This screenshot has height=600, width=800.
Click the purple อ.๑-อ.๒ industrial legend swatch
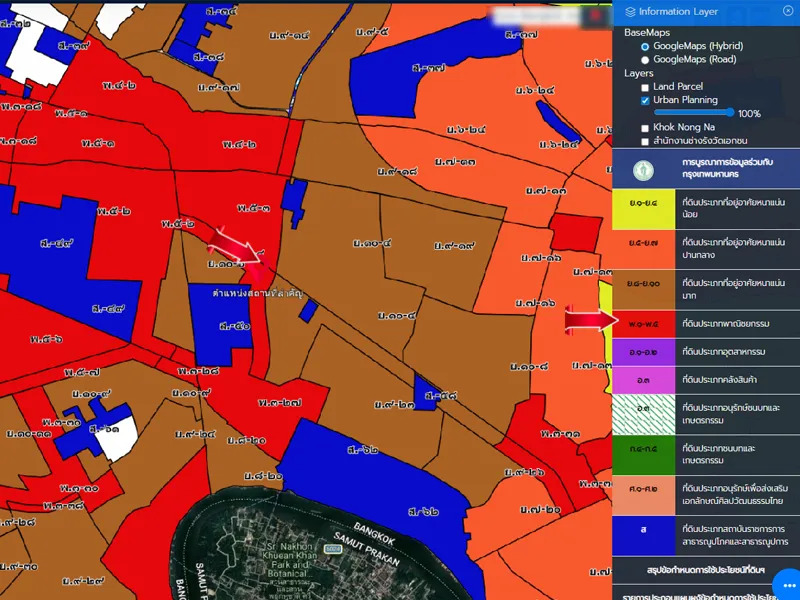[x=642, y=352]
